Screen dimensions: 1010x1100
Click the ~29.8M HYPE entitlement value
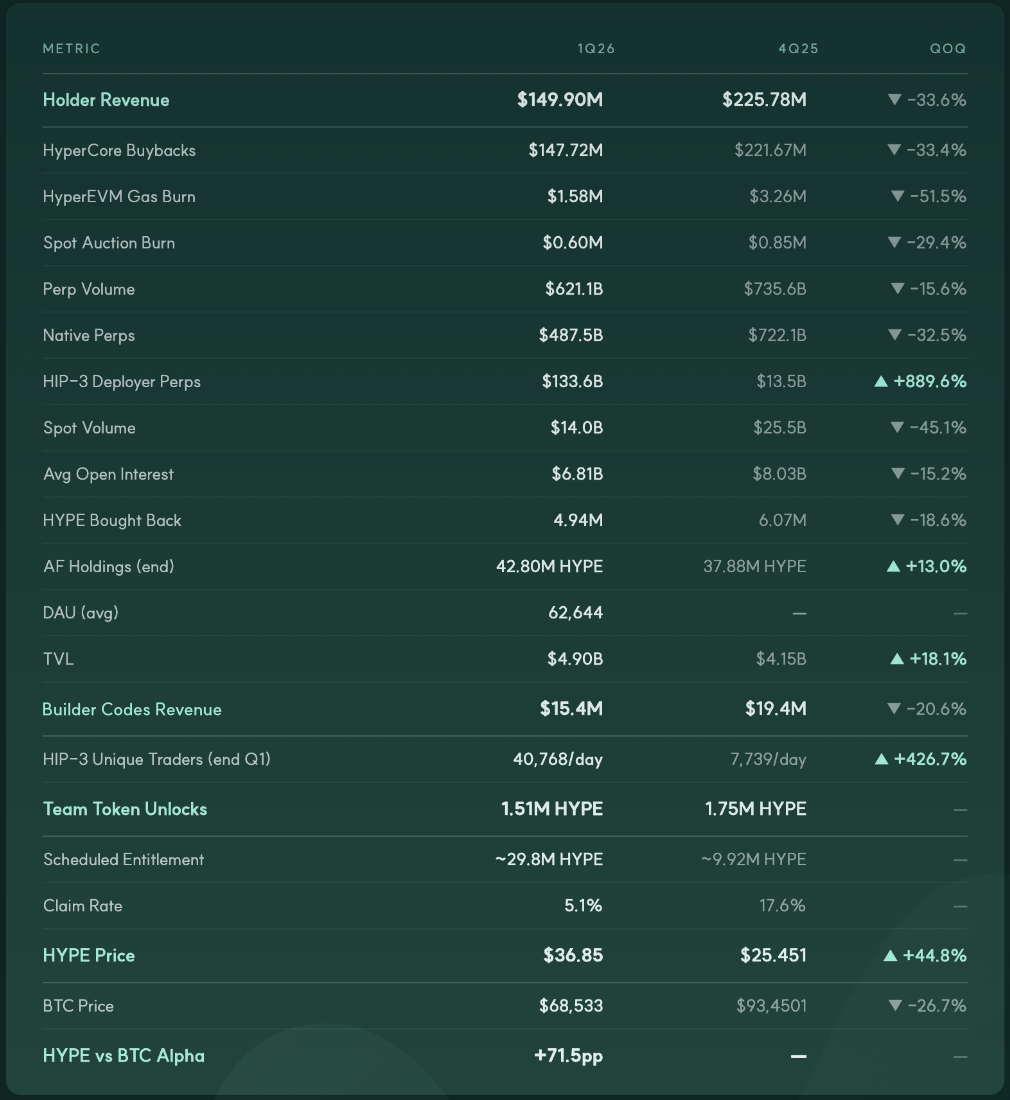[548, 860]
